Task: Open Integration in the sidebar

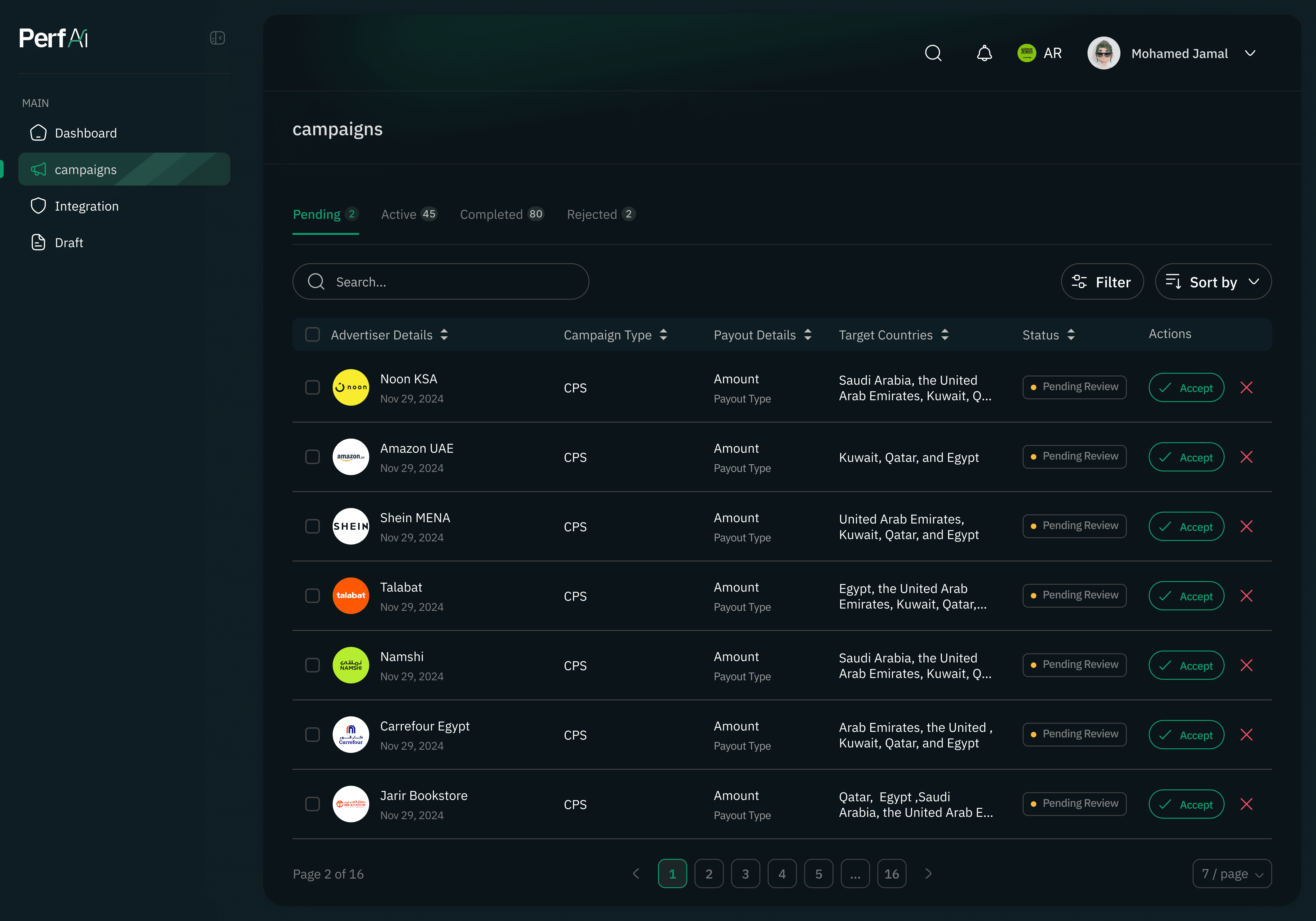Action: click(124, 206)
